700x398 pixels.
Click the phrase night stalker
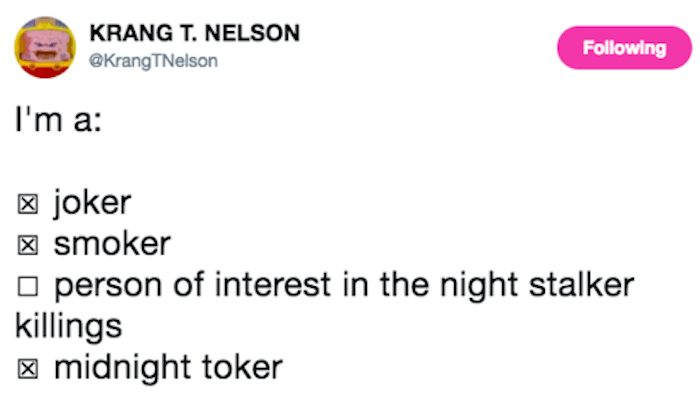point(537,286)
